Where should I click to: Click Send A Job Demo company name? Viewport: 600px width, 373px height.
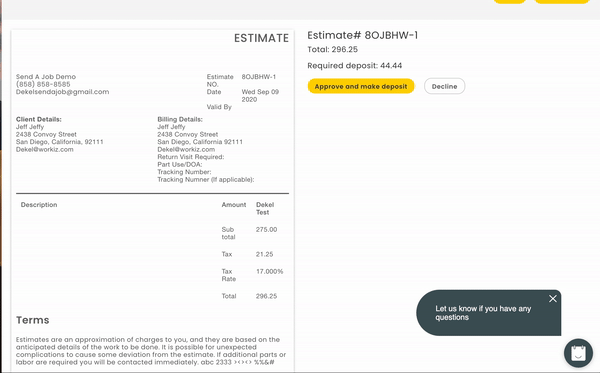coord(46,77)
